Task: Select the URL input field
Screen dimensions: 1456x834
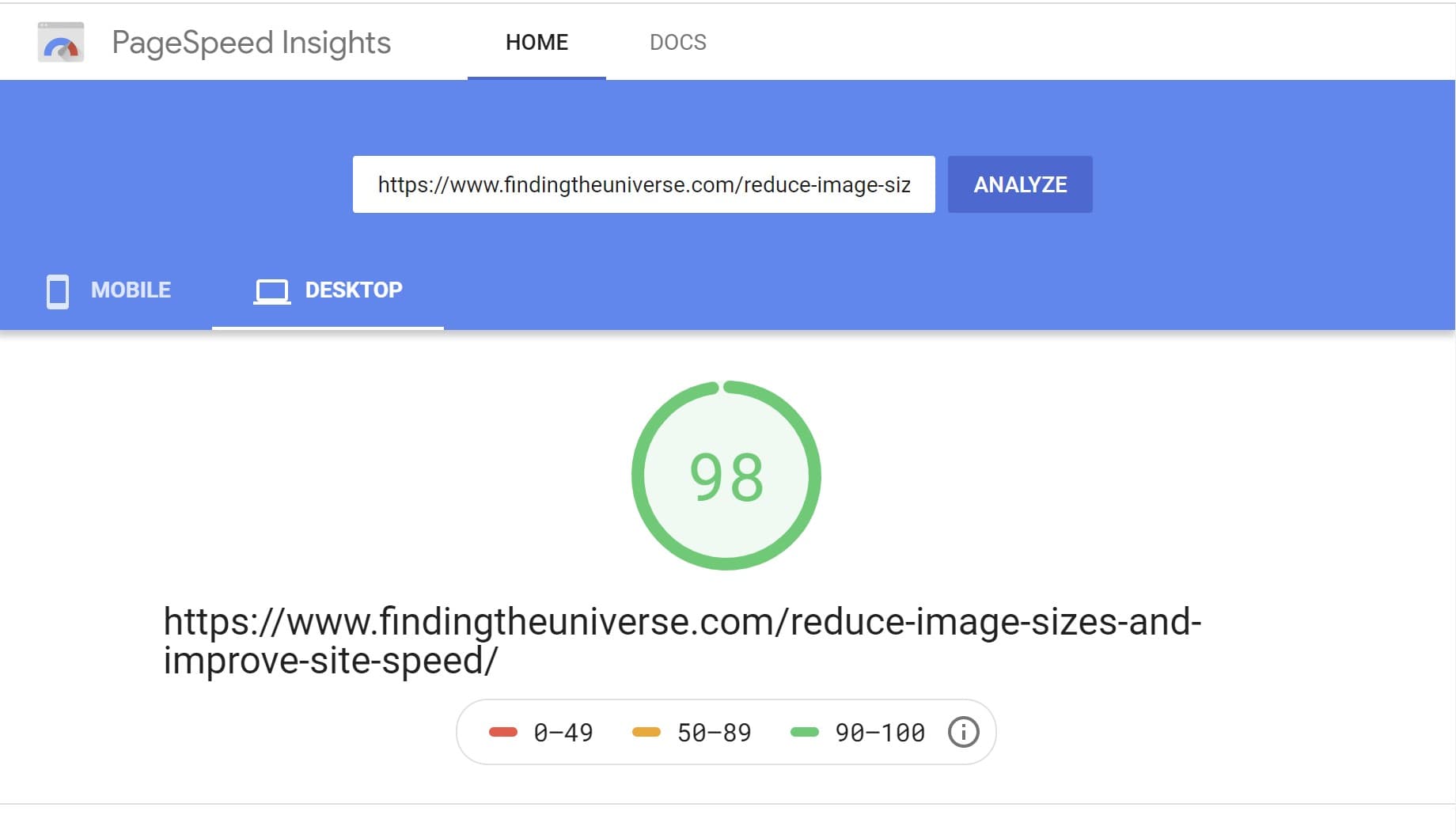Action: tap(644, 184)
